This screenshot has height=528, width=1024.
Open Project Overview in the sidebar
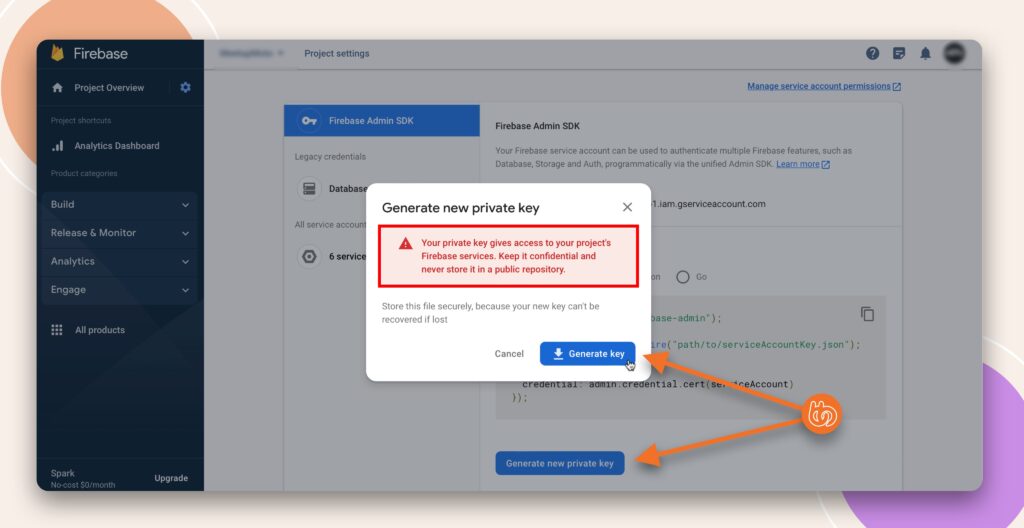click(108, 88)
